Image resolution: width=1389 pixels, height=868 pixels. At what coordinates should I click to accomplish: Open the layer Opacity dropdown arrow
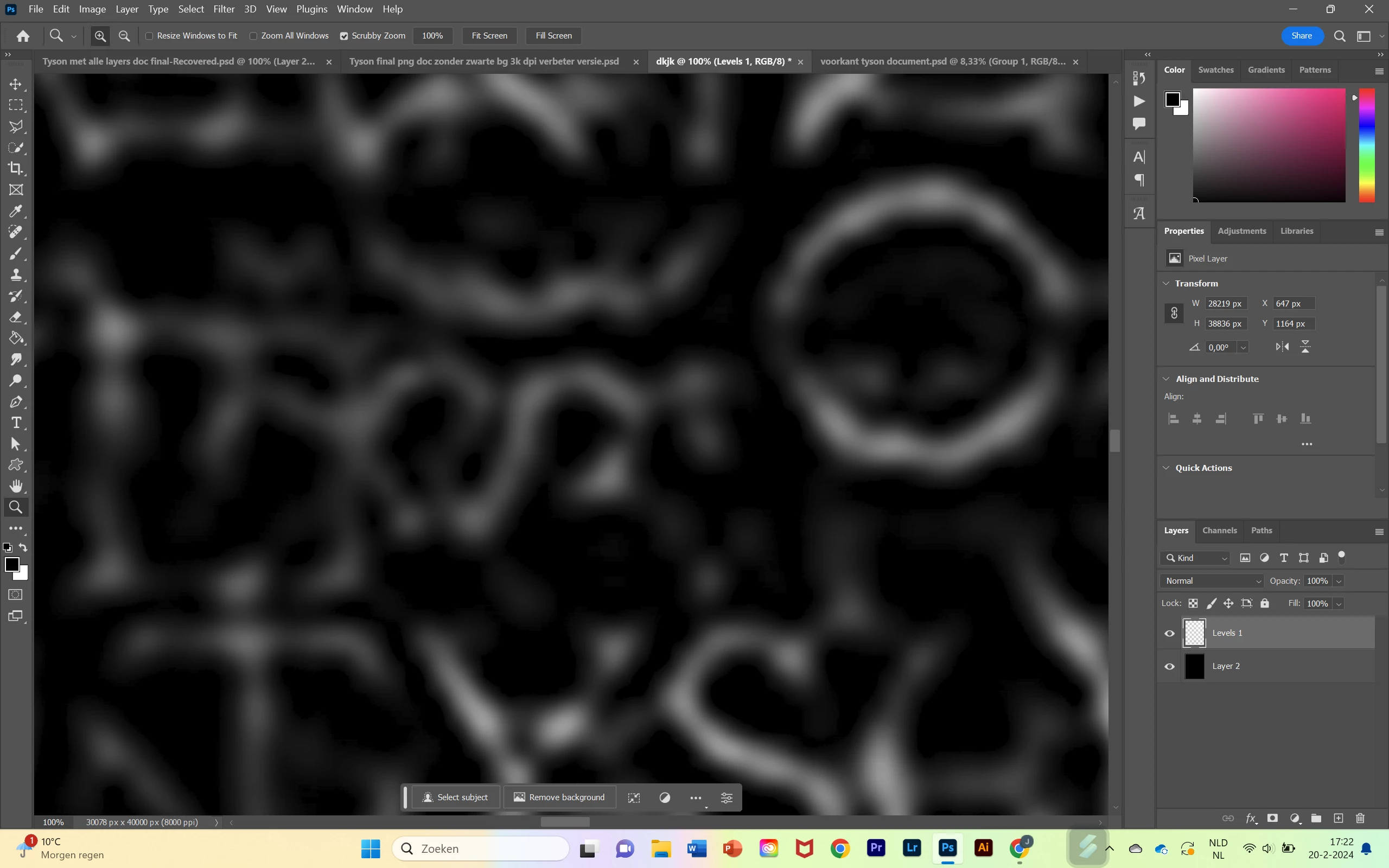1339,581
